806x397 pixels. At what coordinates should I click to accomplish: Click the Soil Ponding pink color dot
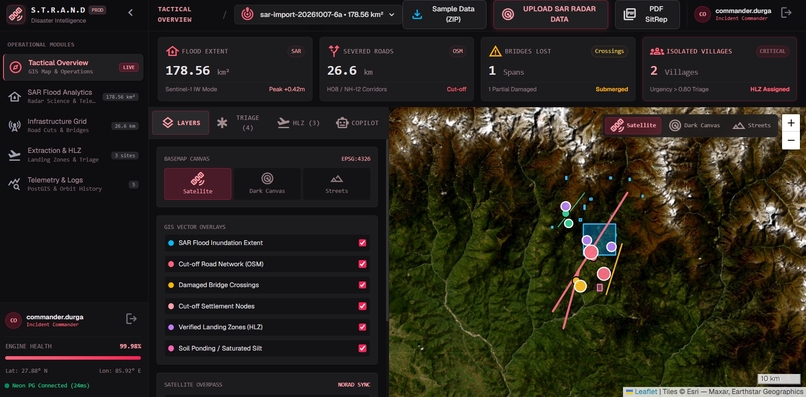171,348
